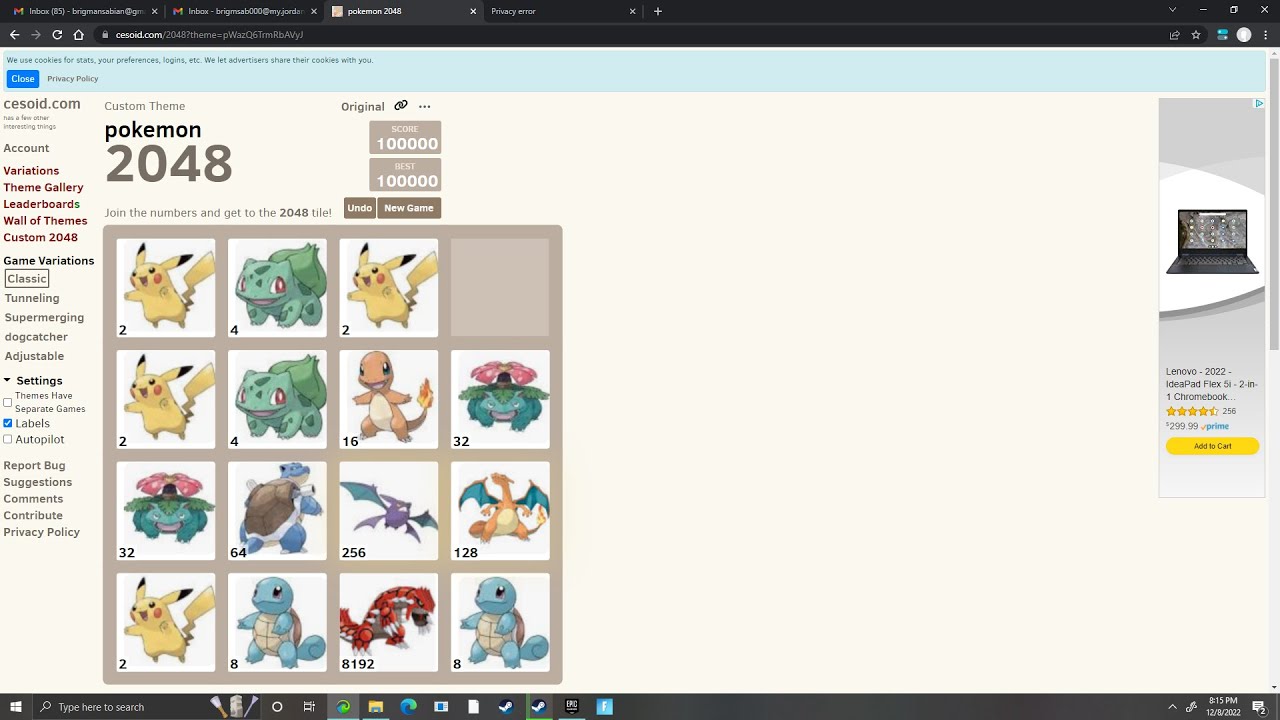Click the browser forward arrow
This screenshot has height=720, width=1280.
coord(36,34)
